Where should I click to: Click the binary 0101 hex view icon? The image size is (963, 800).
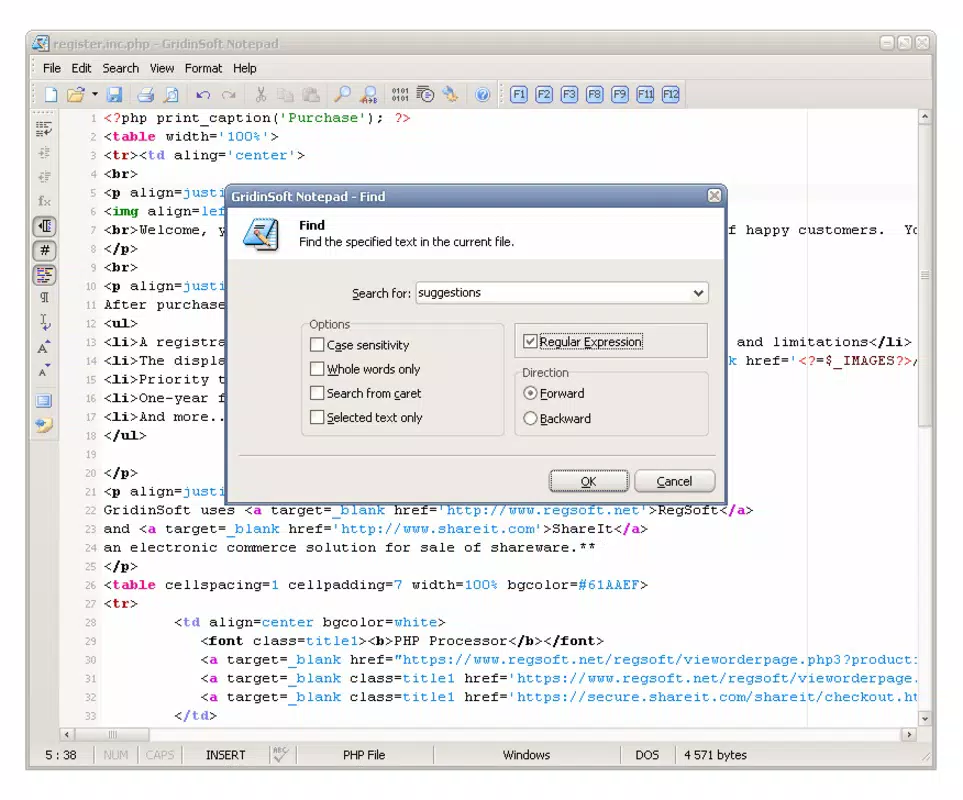click(x=400, y=94)
